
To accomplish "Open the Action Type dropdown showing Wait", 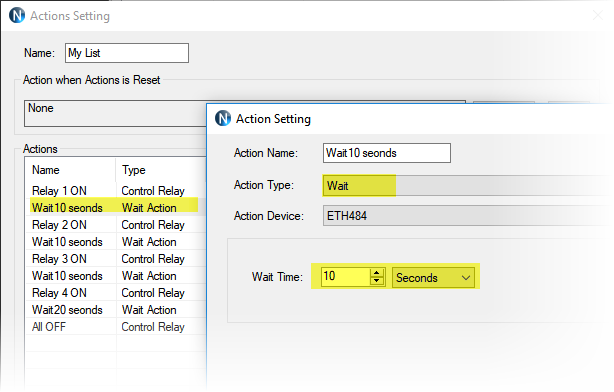I will click(x=468, y=185).
